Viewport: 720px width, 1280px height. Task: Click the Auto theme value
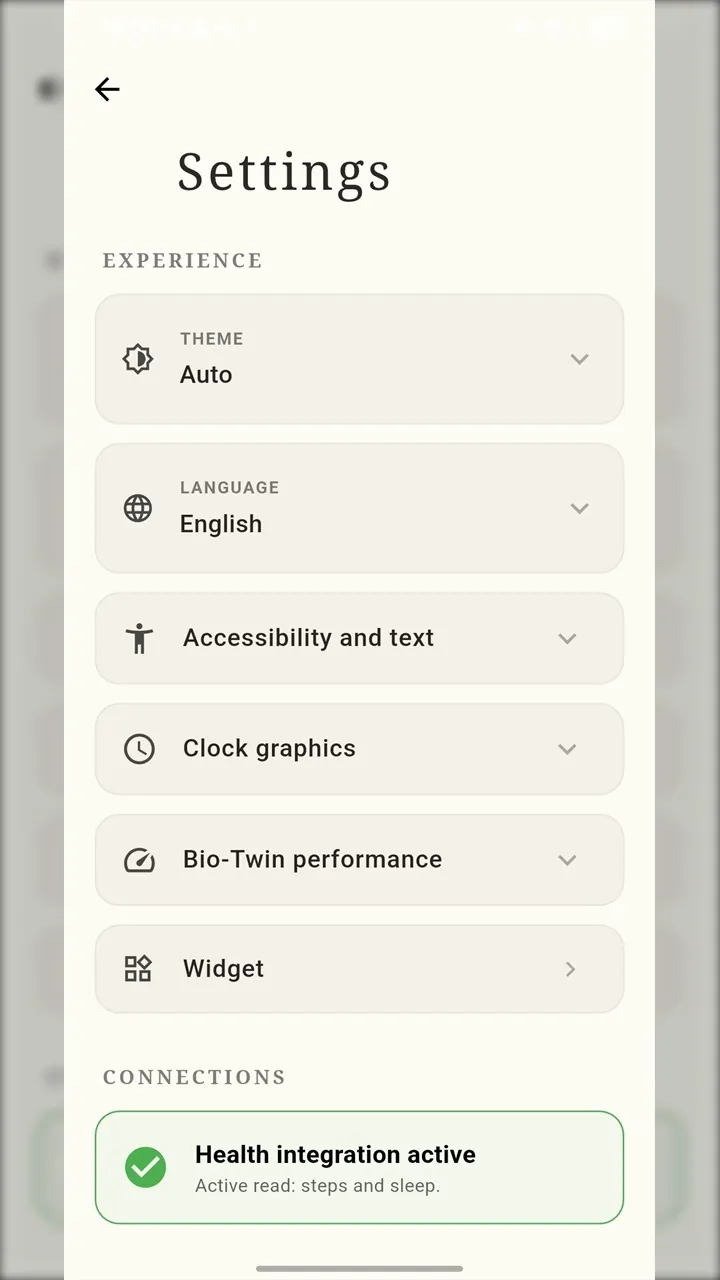206,375
